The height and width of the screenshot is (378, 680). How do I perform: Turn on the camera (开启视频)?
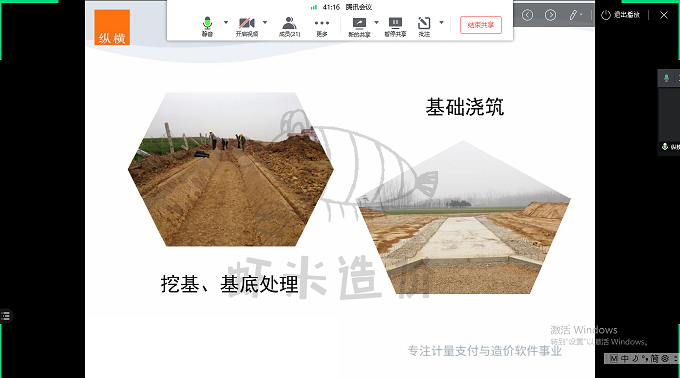247,26
